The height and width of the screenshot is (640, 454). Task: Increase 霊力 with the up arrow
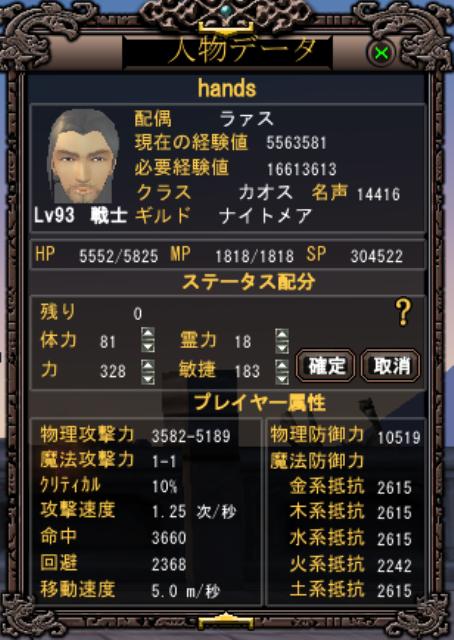282,335
